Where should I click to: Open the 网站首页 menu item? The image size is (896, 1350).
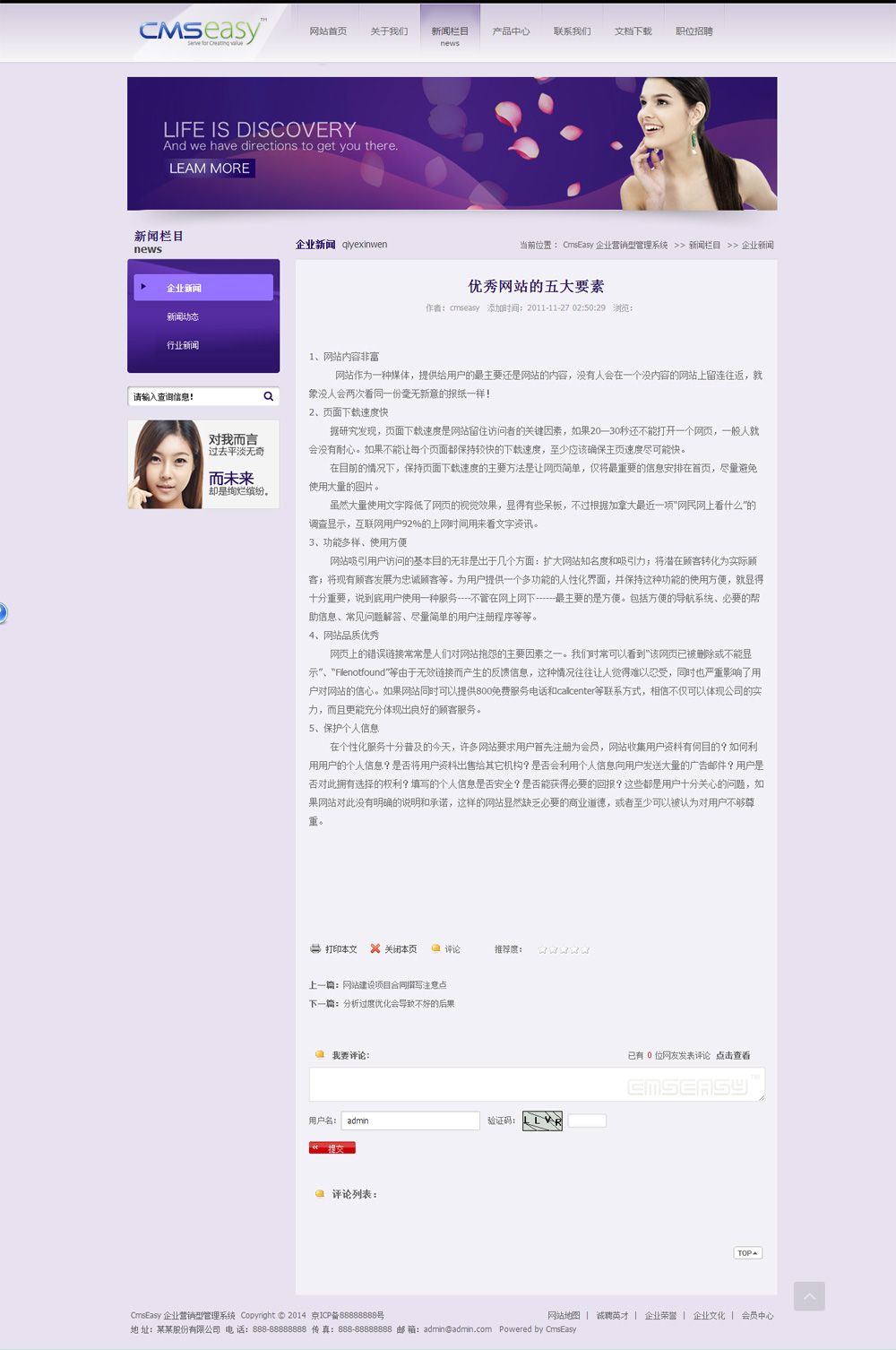(x=328, y=31)
